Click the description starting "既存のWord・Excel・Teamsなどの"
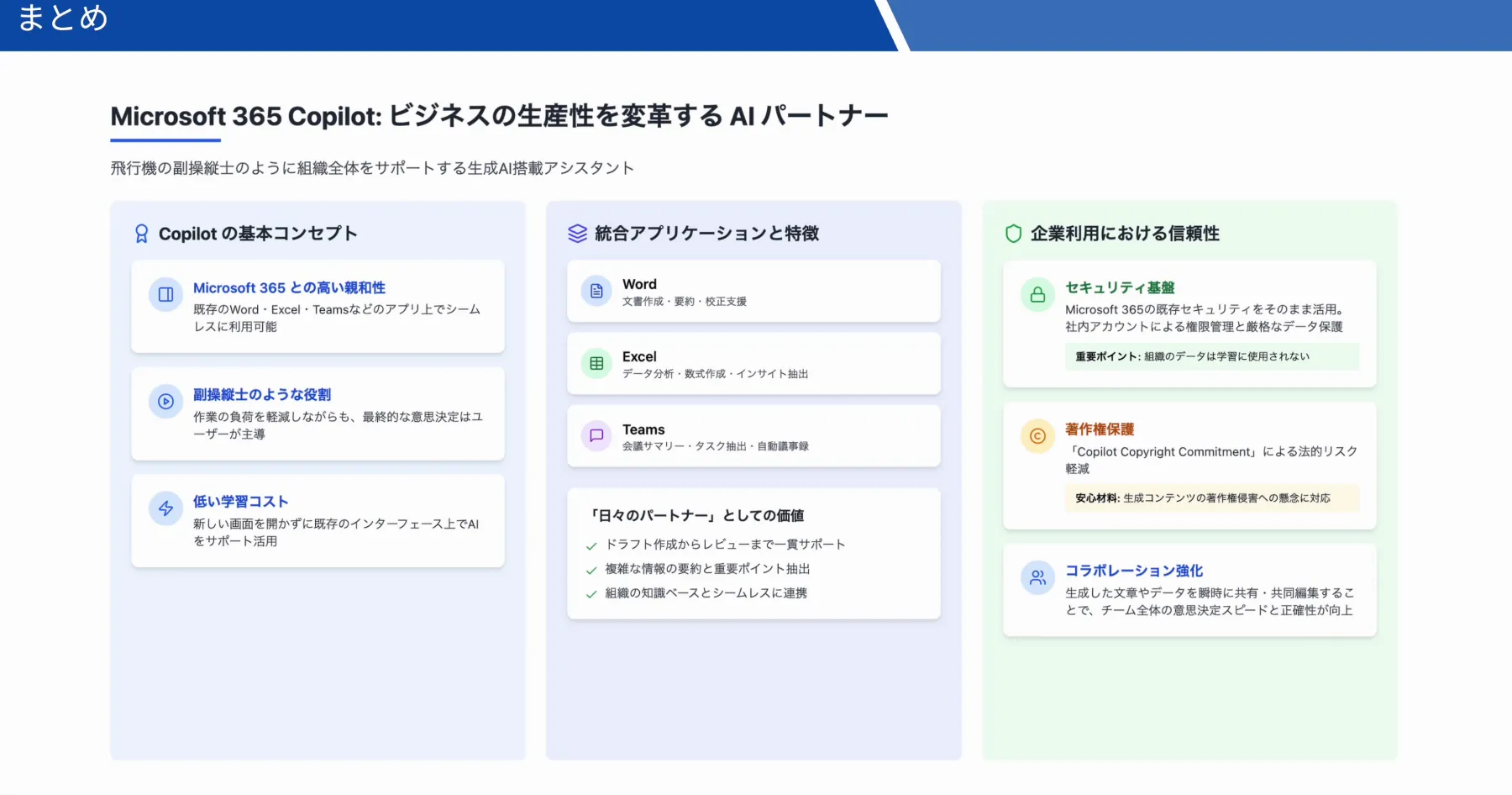This screenshot has width=1512, height=795. [x=337, y=318]
